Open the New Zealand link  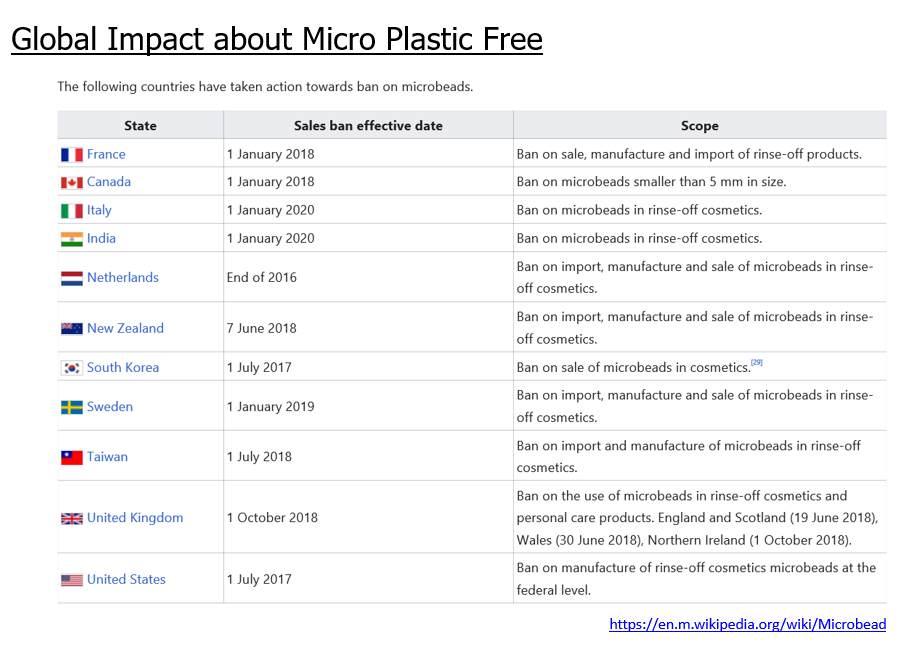pos(125,329)
